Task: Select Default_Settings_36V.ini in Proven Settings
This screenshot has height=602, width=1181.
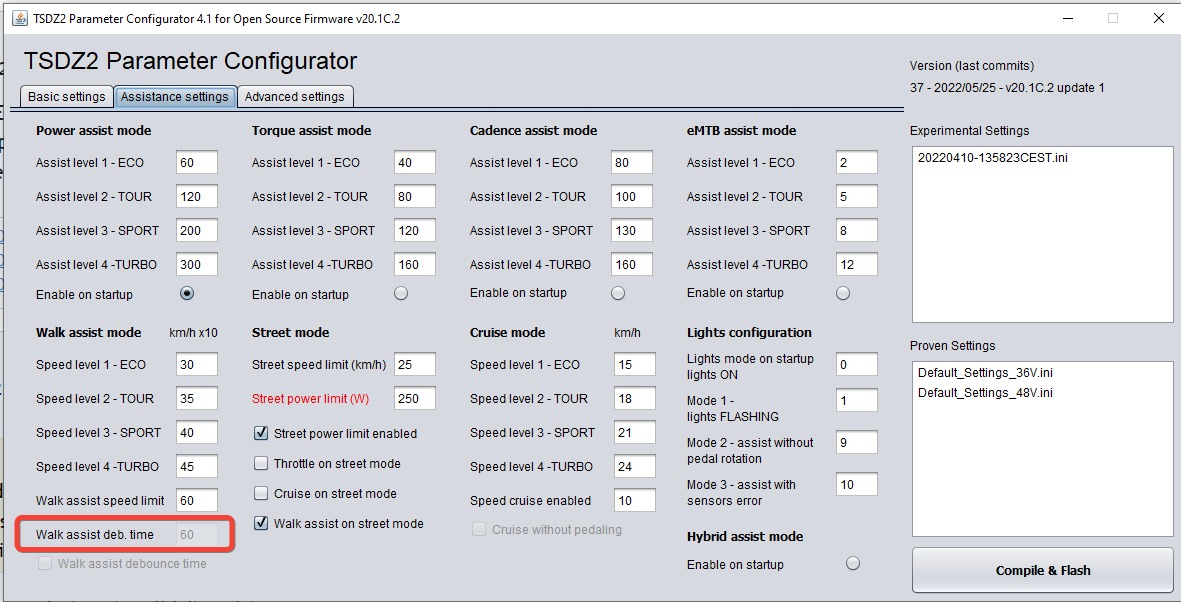Action: point(985,373)
